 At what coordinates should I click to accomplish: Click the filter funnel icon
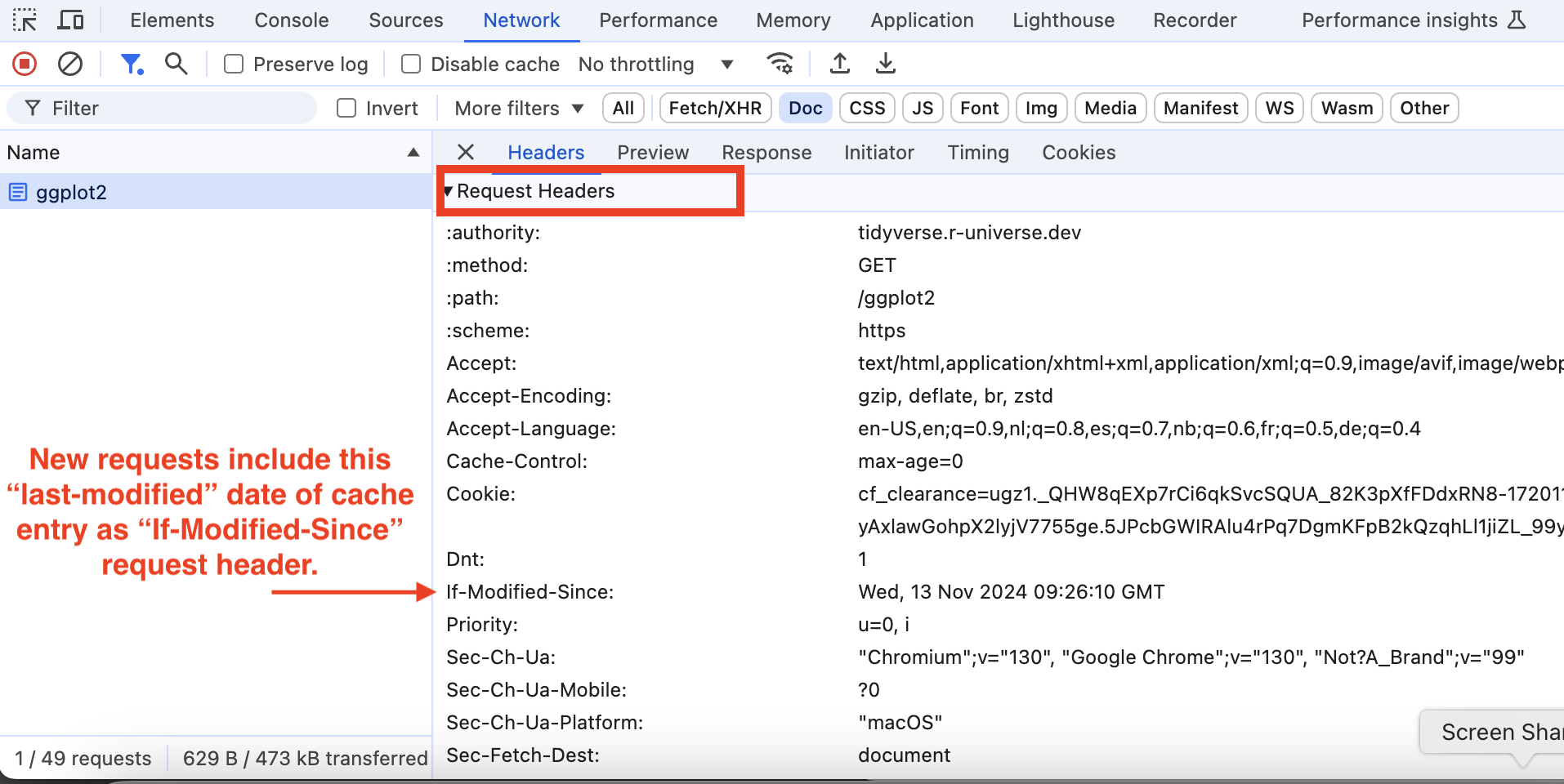click(131, 64)
